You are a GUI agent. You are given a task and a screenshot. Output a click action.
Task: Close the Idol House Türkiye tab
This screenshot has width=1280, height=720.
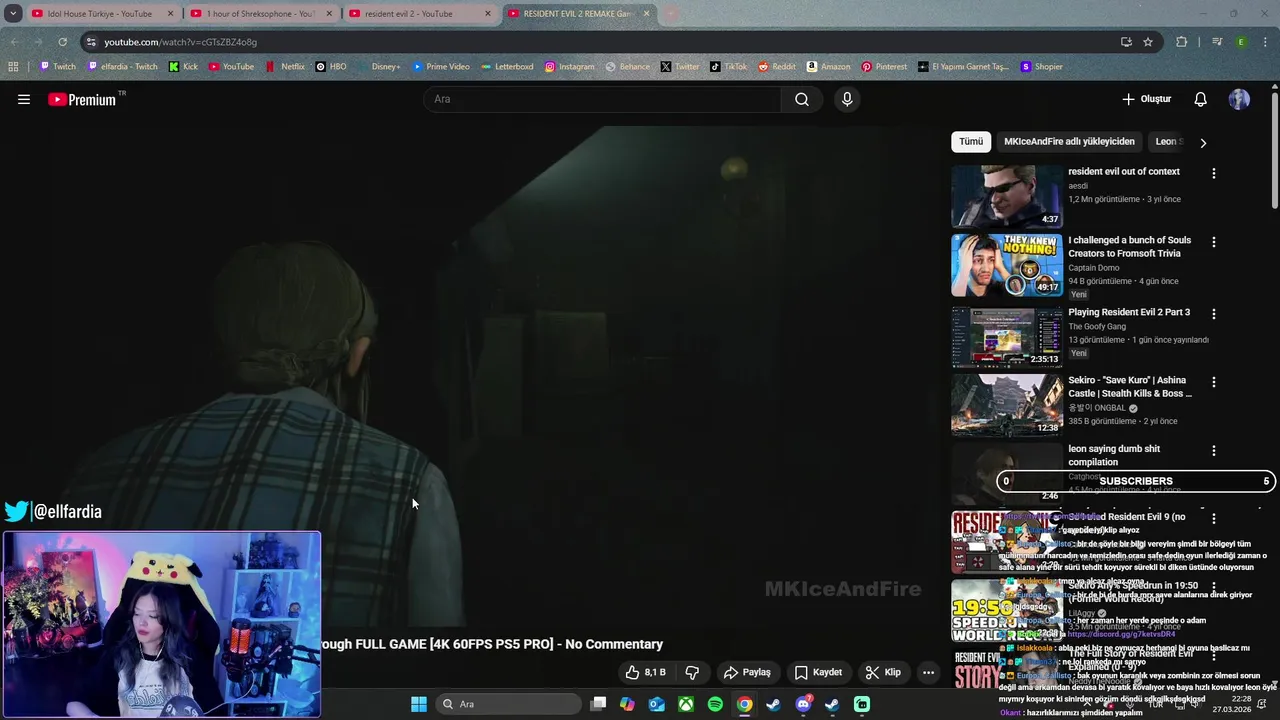pyautogui.click(x=170, y=14)
